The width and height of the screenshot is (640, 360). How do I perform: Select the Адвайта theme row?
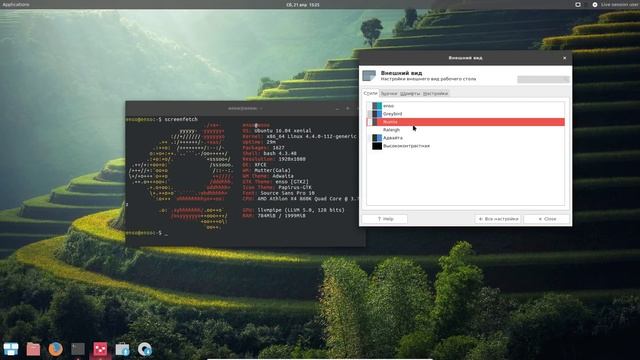click(x=465, y=138)
